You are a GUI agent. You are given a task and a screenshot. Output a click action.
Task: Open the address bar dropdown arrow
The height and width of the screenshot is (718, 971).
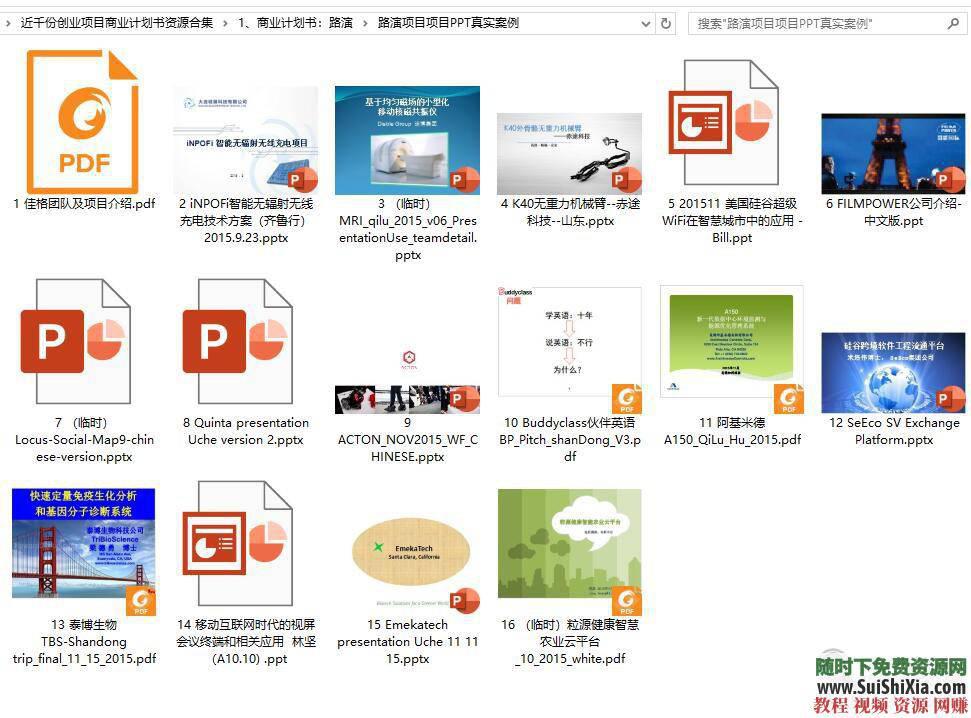(645, 21)
